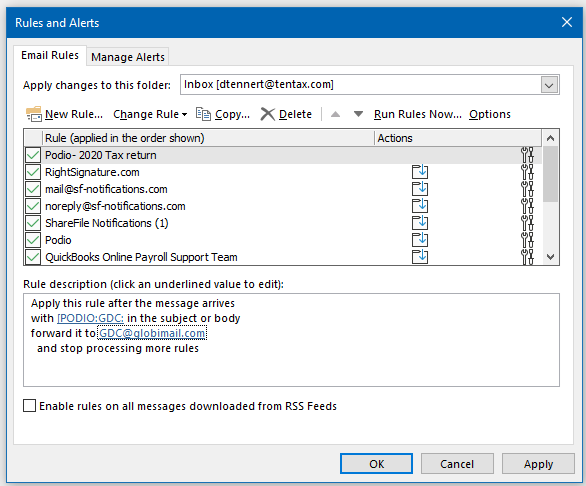Toggle QuickBooks Online Payroll Support Team checkbox
The width and height of the screenshot is (586, 486).
coord(33,257)
